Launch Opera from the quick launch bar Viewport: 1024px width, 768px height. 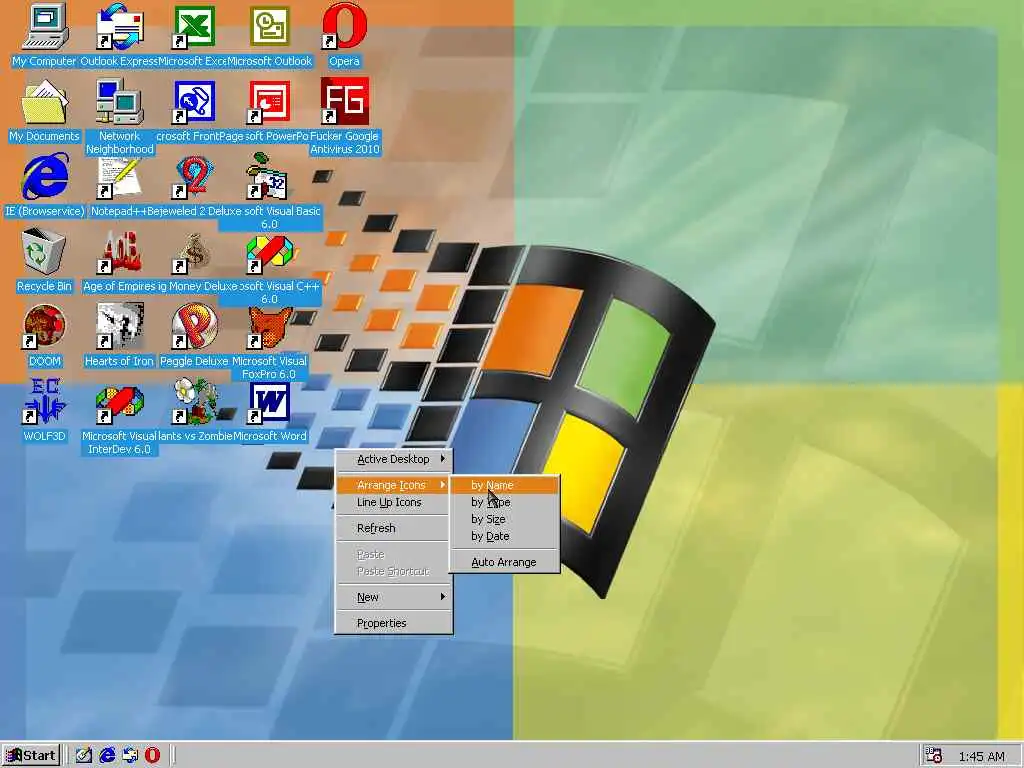pyautogui.click(x=153, y=756)
